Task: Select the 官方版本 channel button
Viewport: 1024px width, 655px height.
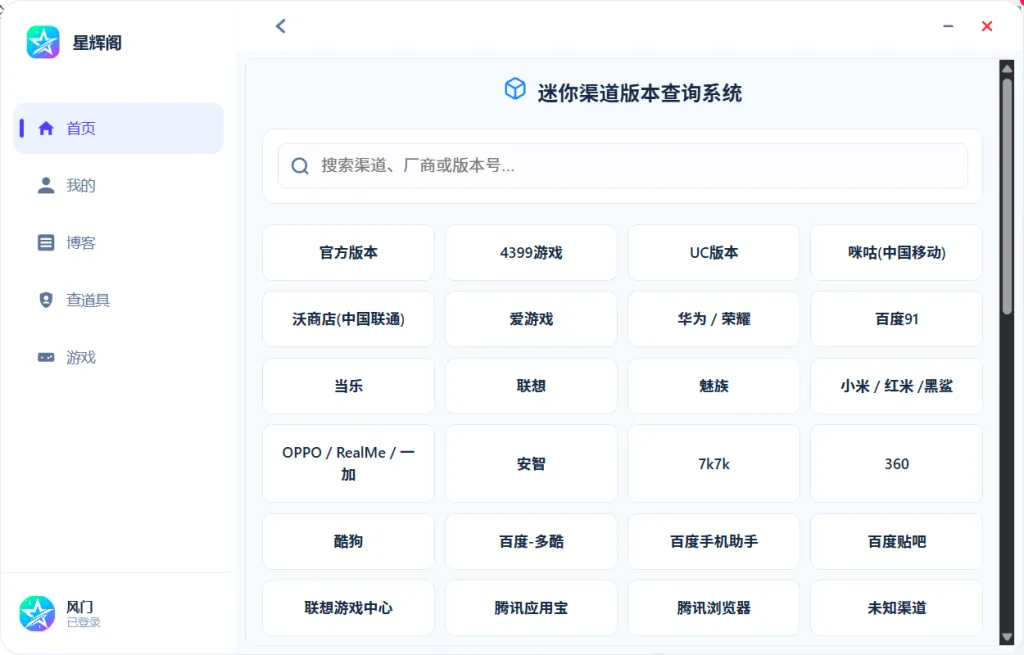Action: pyautogui.click(x=348, y=253)
